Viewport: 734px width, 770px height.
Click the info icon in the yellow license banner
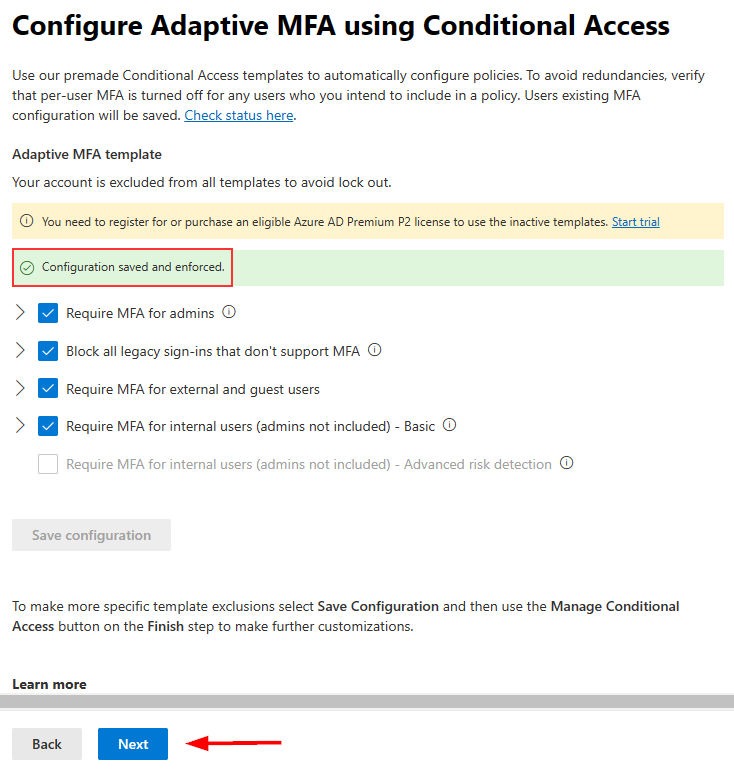click(x=27, y=222)
